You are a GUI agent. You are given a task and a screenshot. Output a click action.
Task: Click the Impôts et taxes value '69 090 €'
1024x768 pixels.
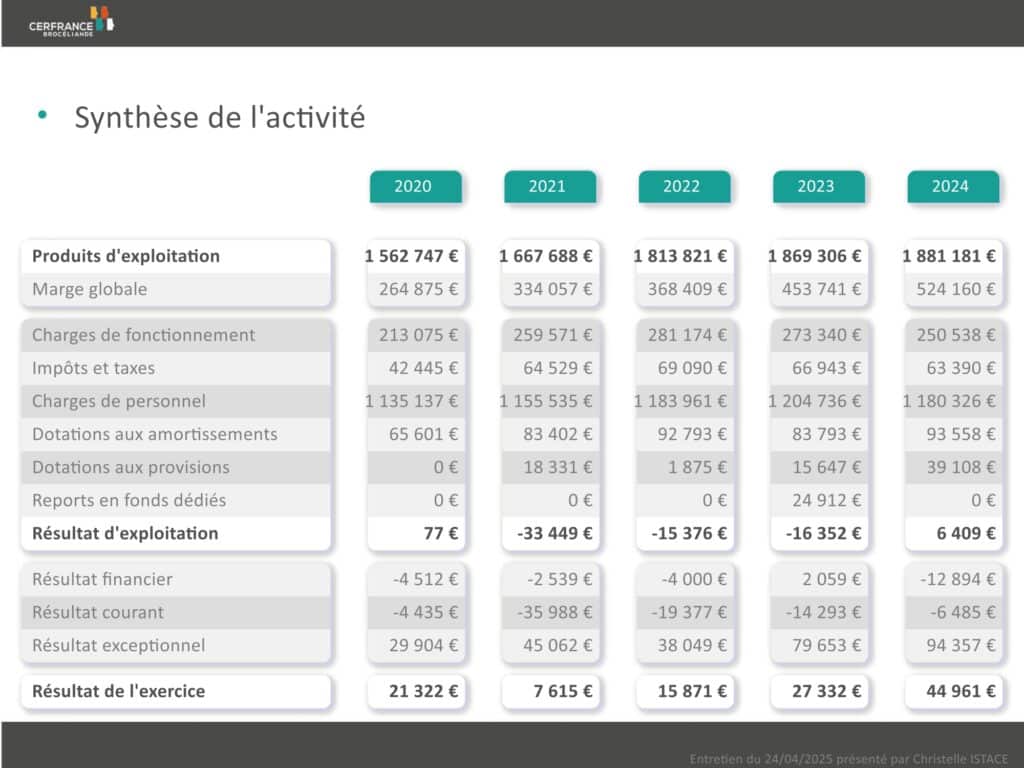[x=693, y=368]
